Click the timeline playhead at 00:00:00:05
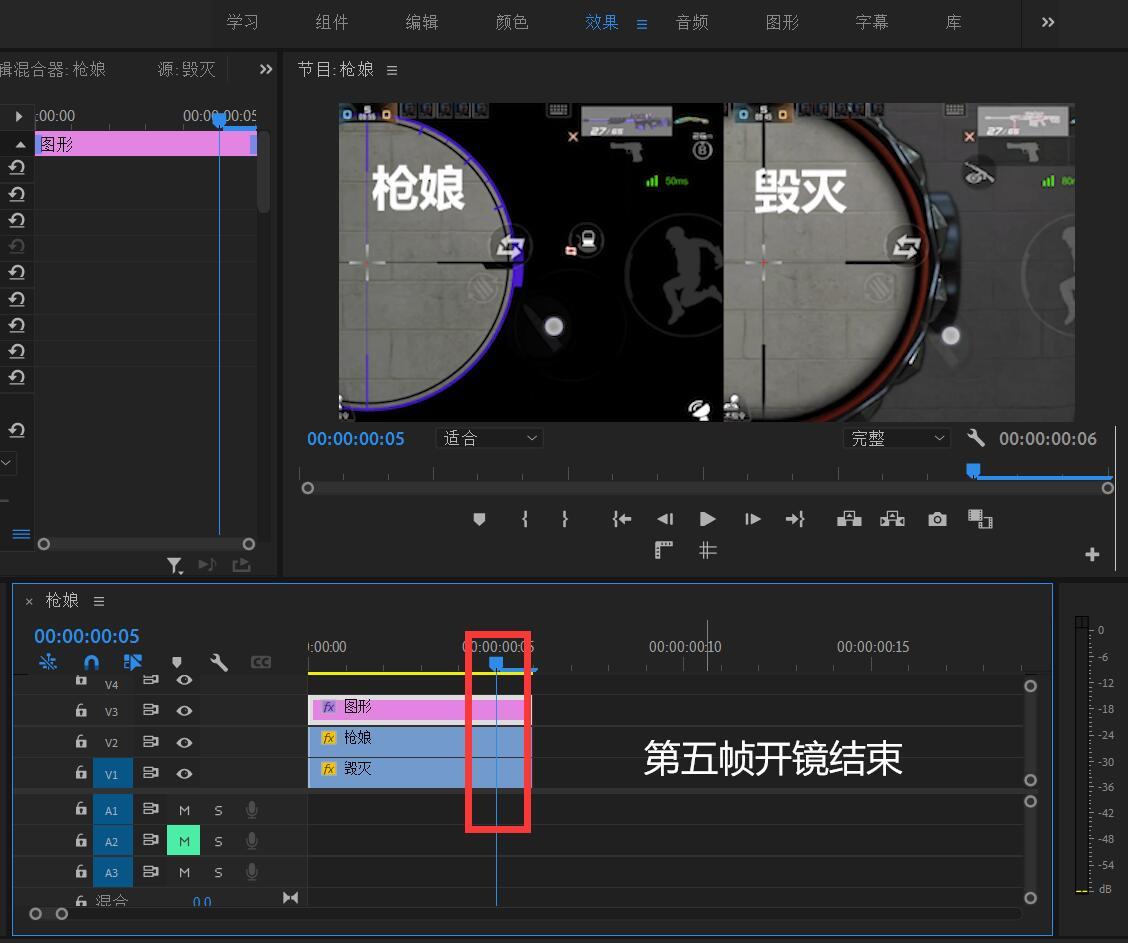 (496, 662)
